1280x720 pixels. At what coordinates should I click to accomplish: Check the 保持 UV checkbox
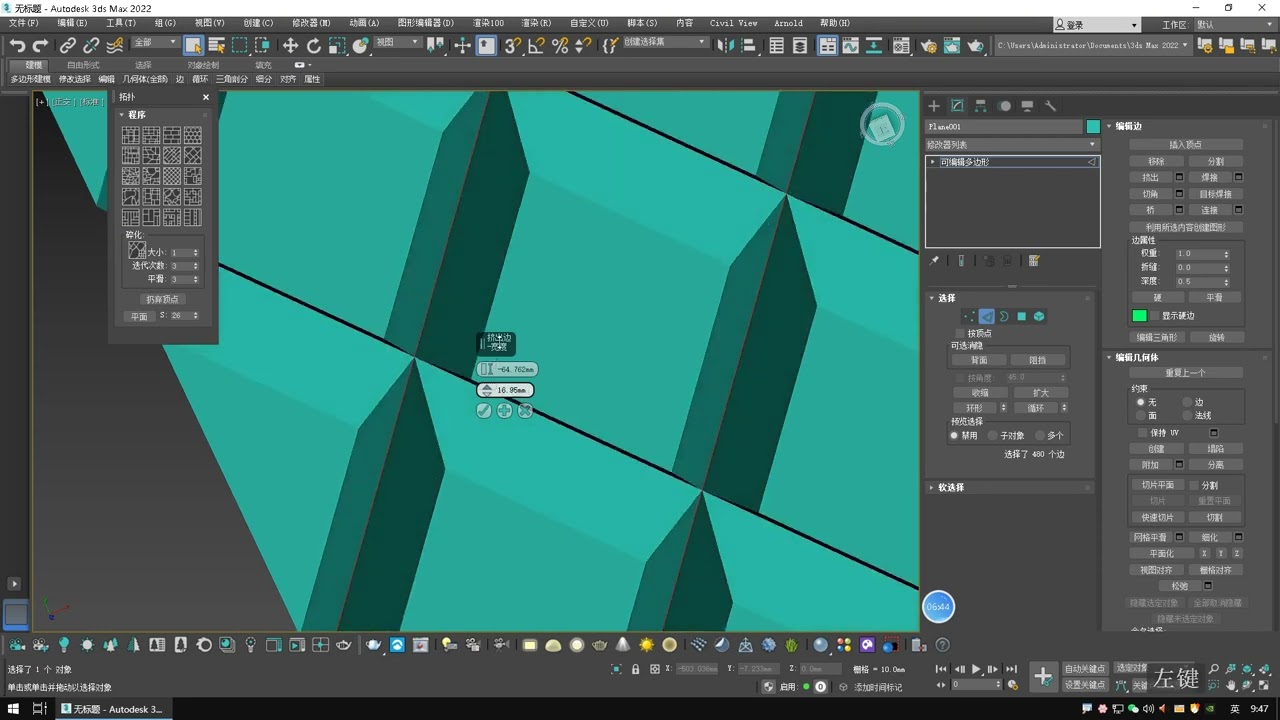(x=1141, y=433)
